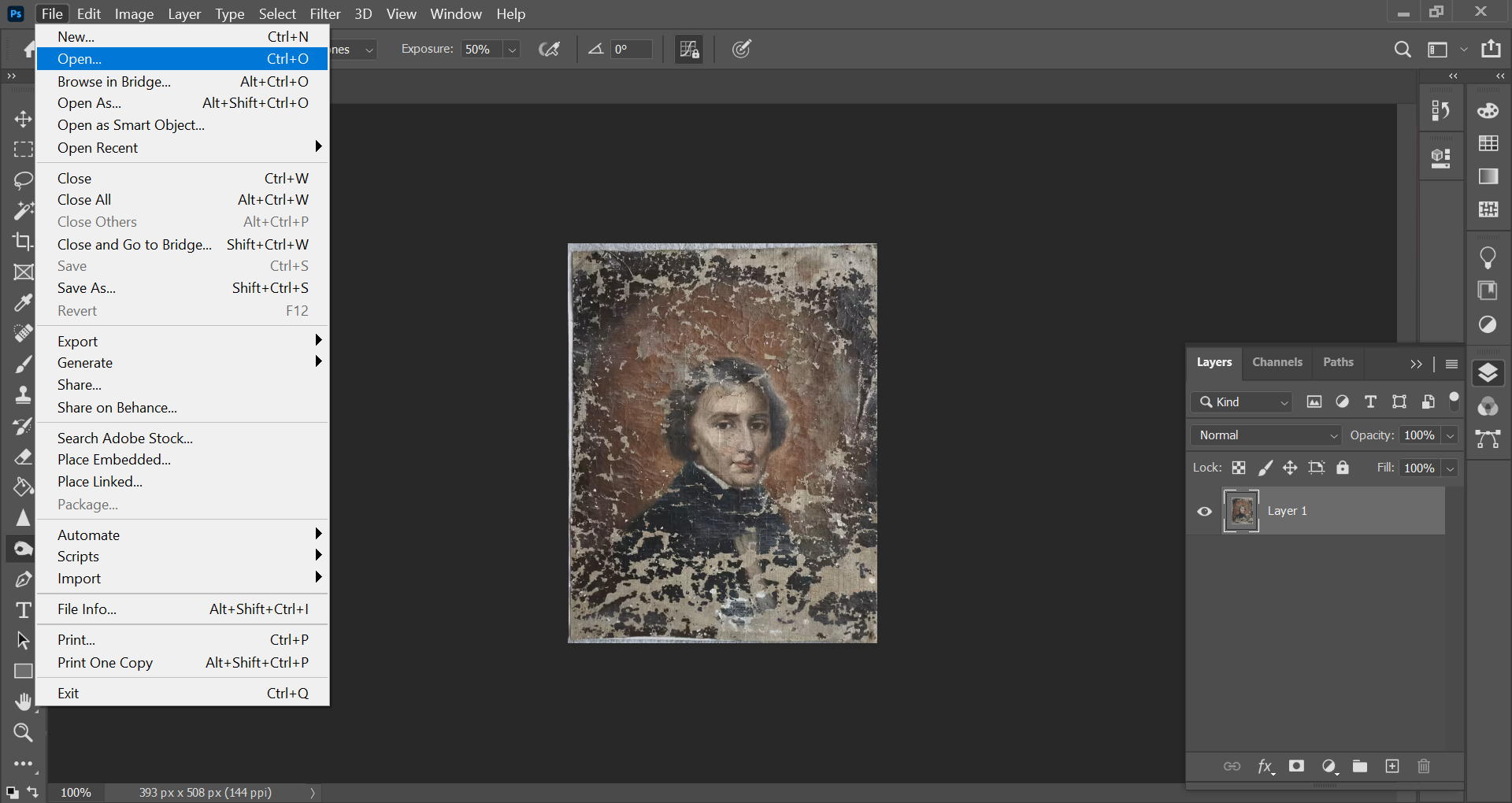Click Save As in File menu
The width and height of the screenshot is (1512, 803).
click(x=87, y=288)
